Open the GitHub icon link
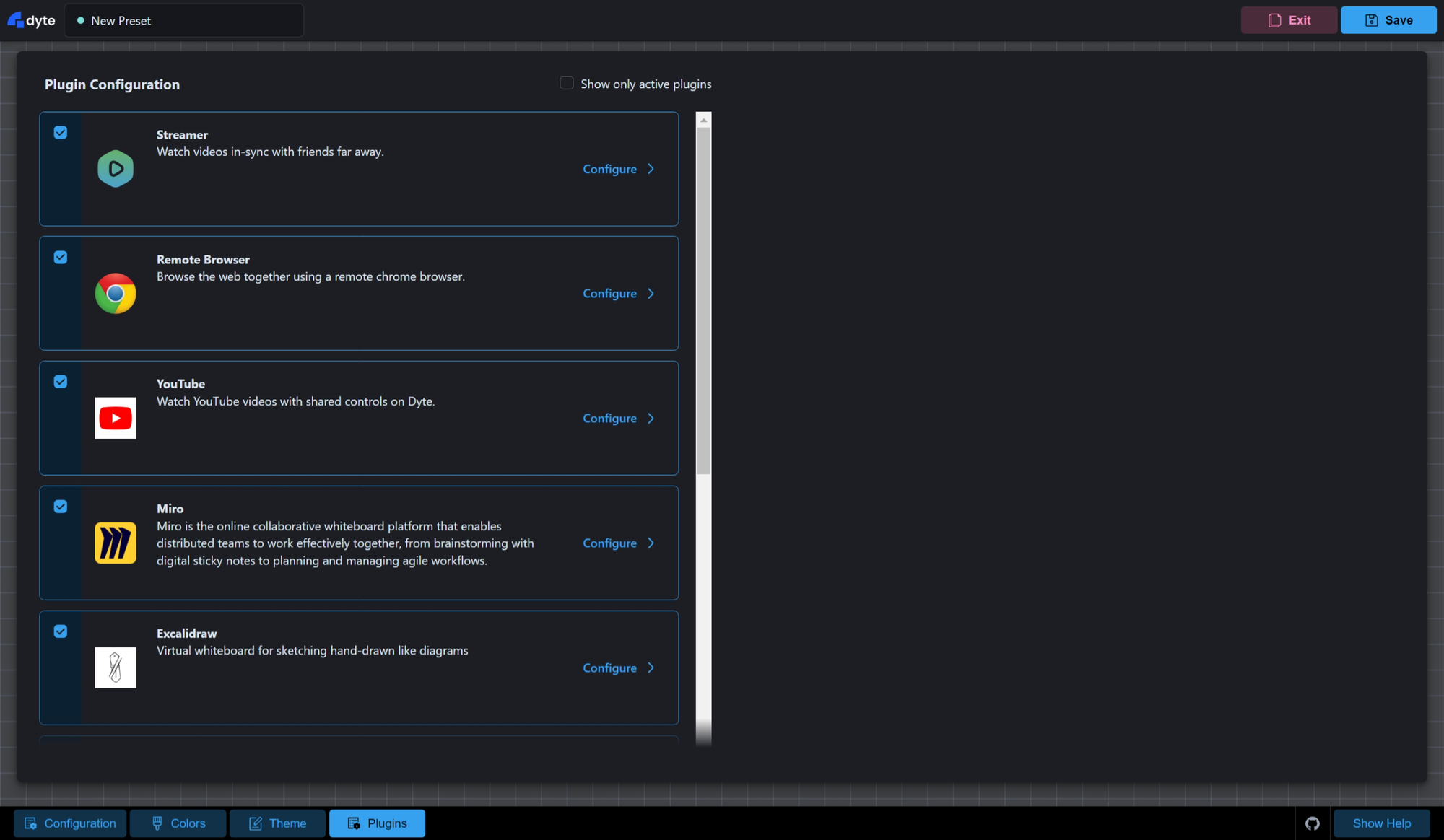Viewport: 1444px width, 840px height. [1313, 823]
